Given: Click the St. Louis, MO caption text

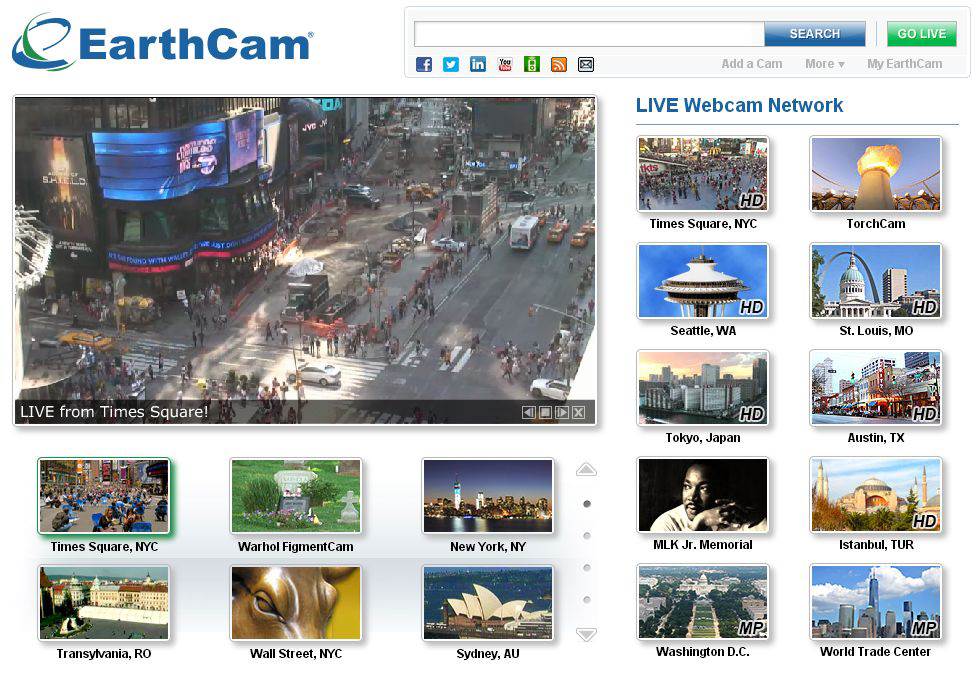Looking at the screenshot, I should pos(876,331).
